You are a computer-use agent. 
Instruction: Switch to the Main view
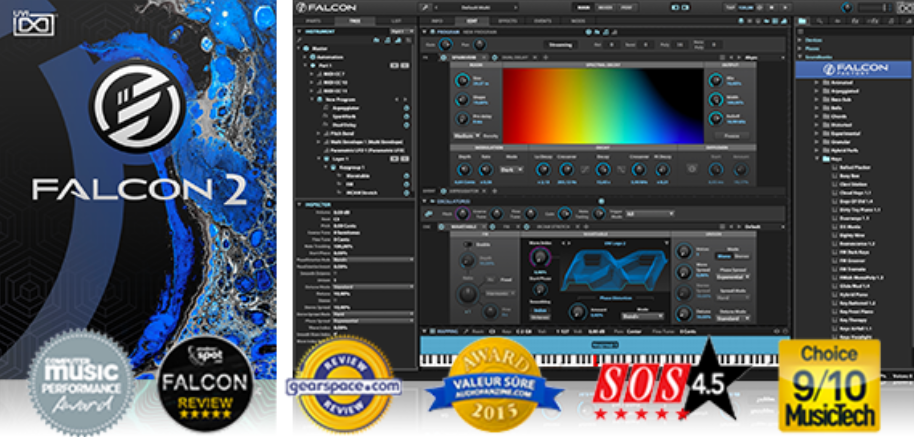coord(583,8)
